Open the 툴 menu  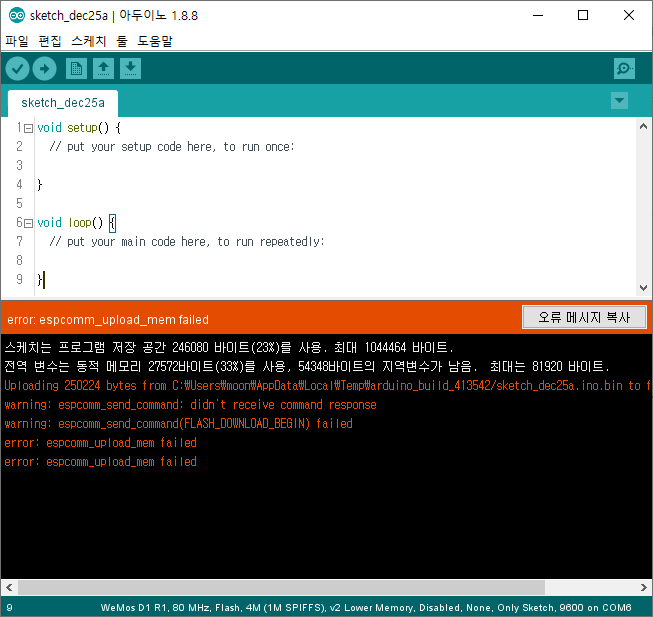pyautogui.click(x=122, y=41)
